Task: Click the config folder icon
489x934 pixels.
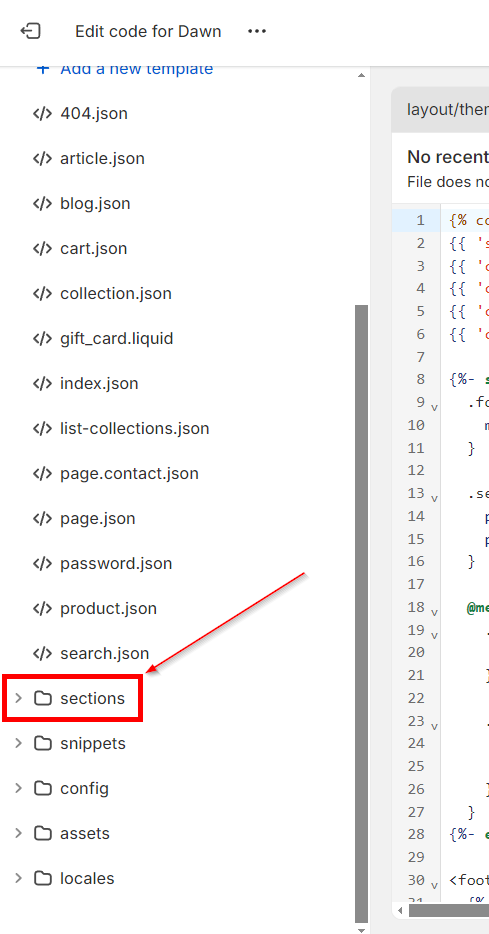Action: click(43, 788)
